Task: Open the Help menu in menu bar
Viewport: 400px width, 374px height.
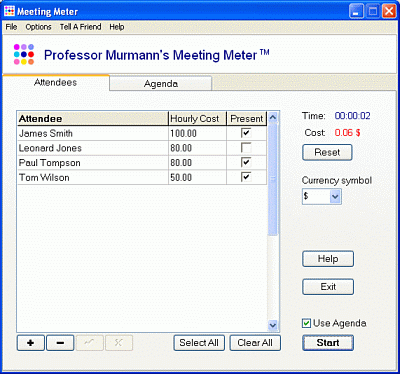Action: (x=117, y=27)
